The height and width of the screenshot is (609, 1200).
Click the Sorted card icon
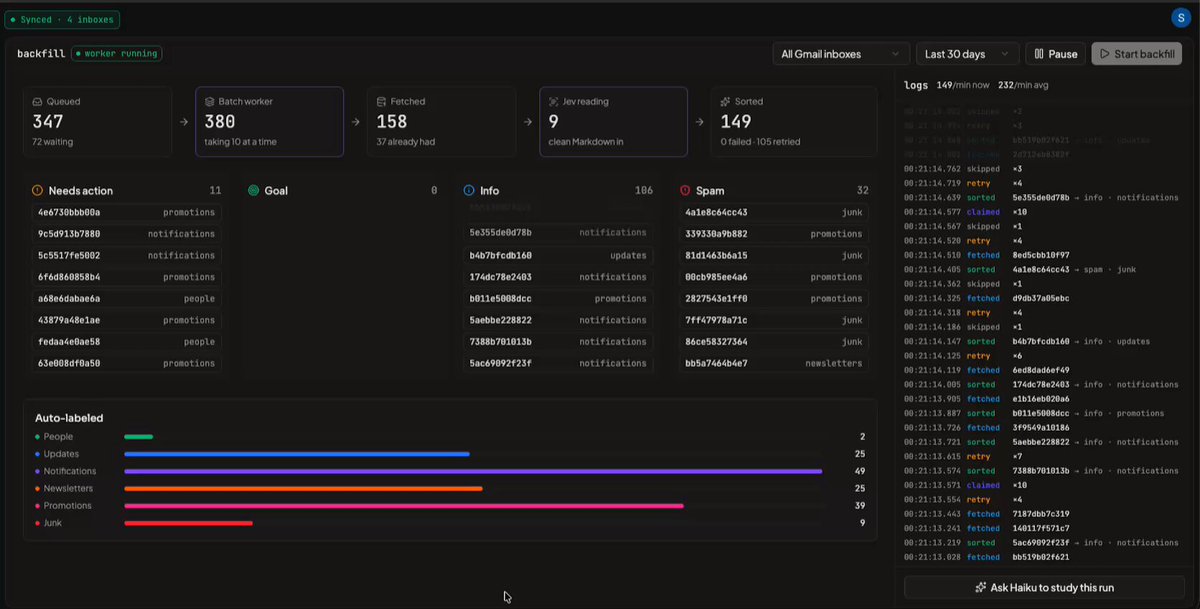[726, 102]
